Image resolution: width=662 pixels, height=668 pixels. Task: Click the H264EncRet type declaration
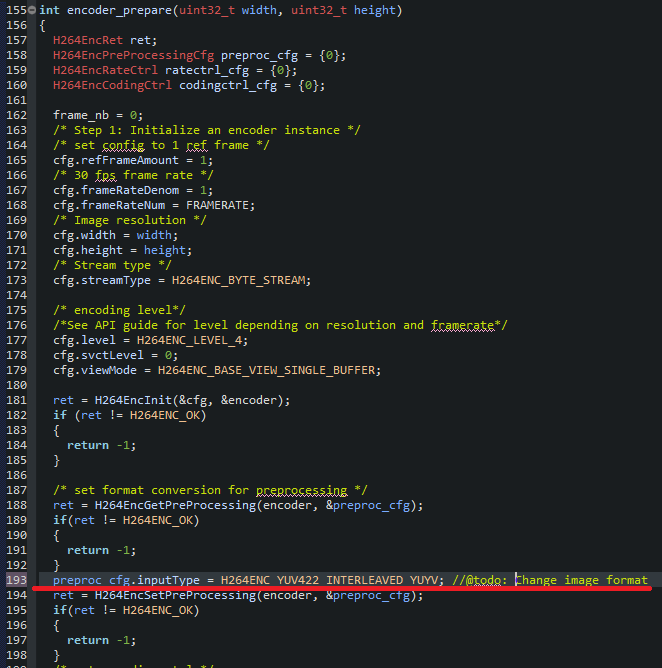pos(88,40)
